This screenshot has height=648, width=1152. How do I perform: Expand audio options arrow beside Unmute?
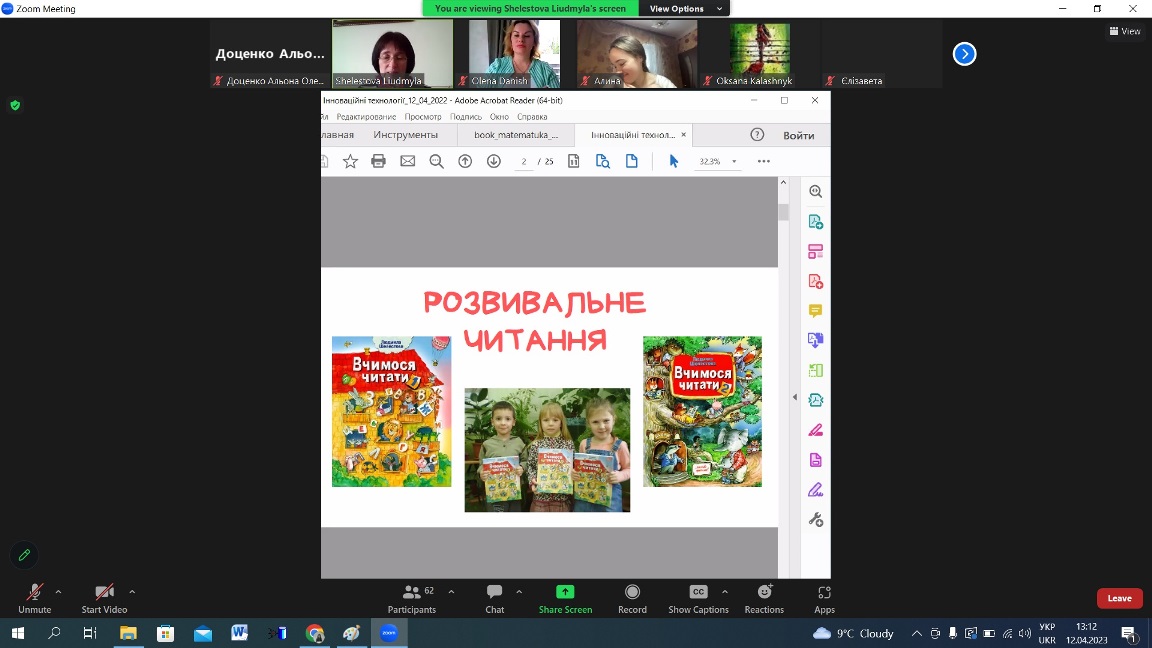coord(58,591)
